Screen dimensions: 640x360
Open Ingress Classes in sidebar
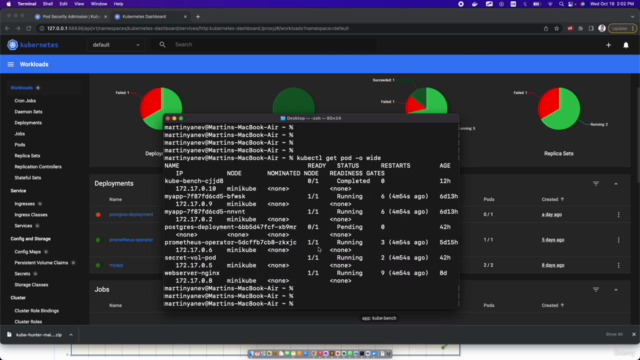point(31,215)
